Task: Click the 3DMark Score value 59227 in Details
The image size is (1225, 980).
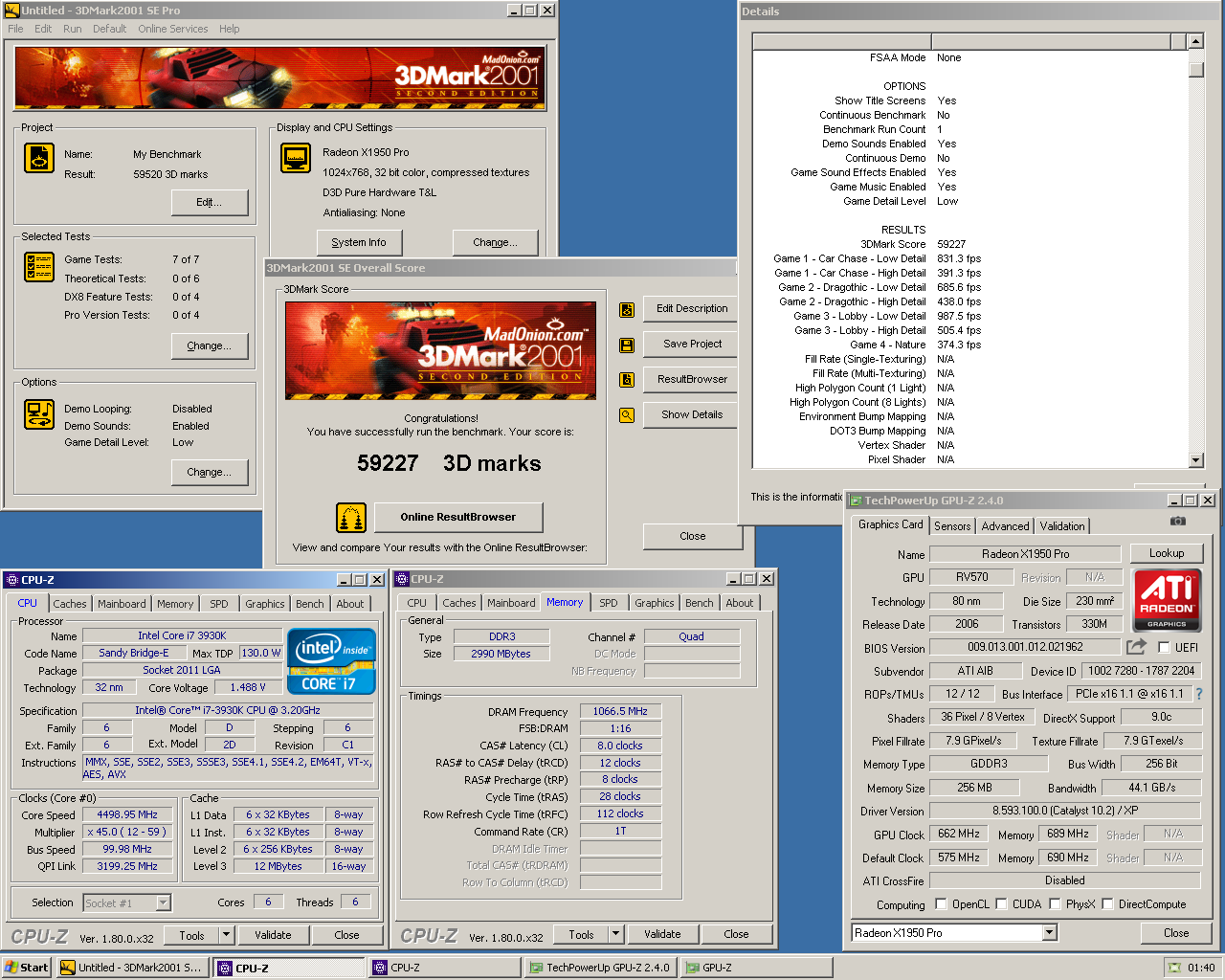Action: coord(951,244)
